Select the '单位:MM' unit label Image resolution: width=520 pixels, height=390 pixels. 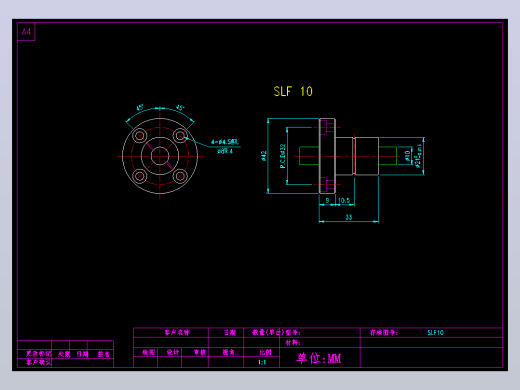point(319,358)
